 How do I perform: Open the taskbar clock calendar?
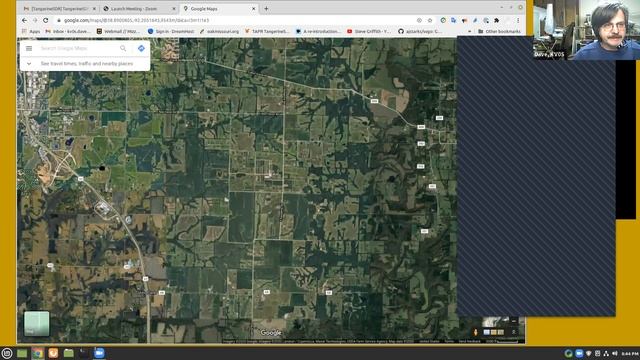(630, 353)
